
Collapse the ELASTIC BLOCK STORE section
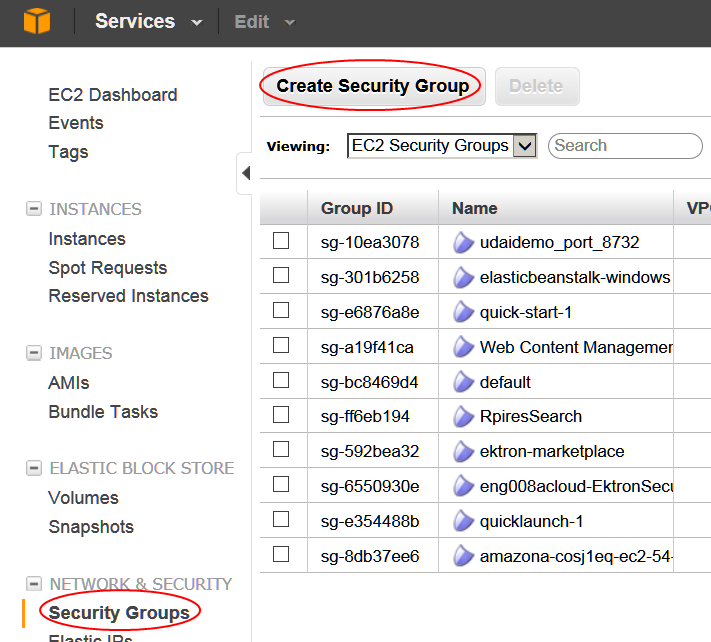tap(34, 468)
